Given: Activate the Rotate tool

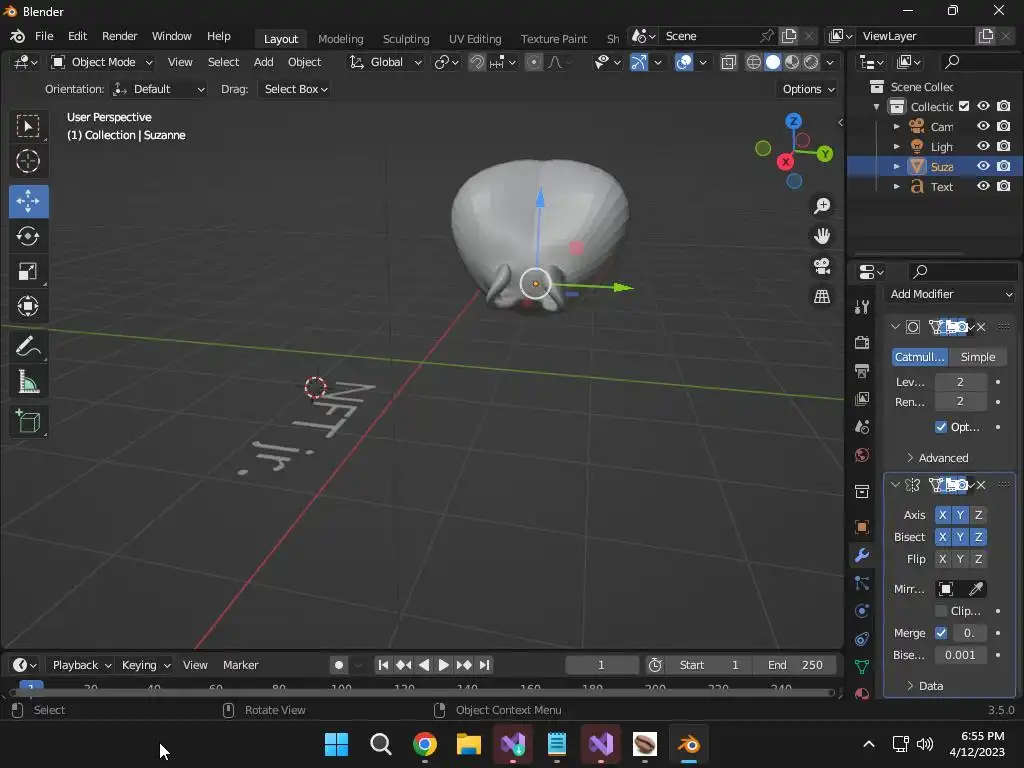Looking at the screenshot, I should click(x=28, y=236).
